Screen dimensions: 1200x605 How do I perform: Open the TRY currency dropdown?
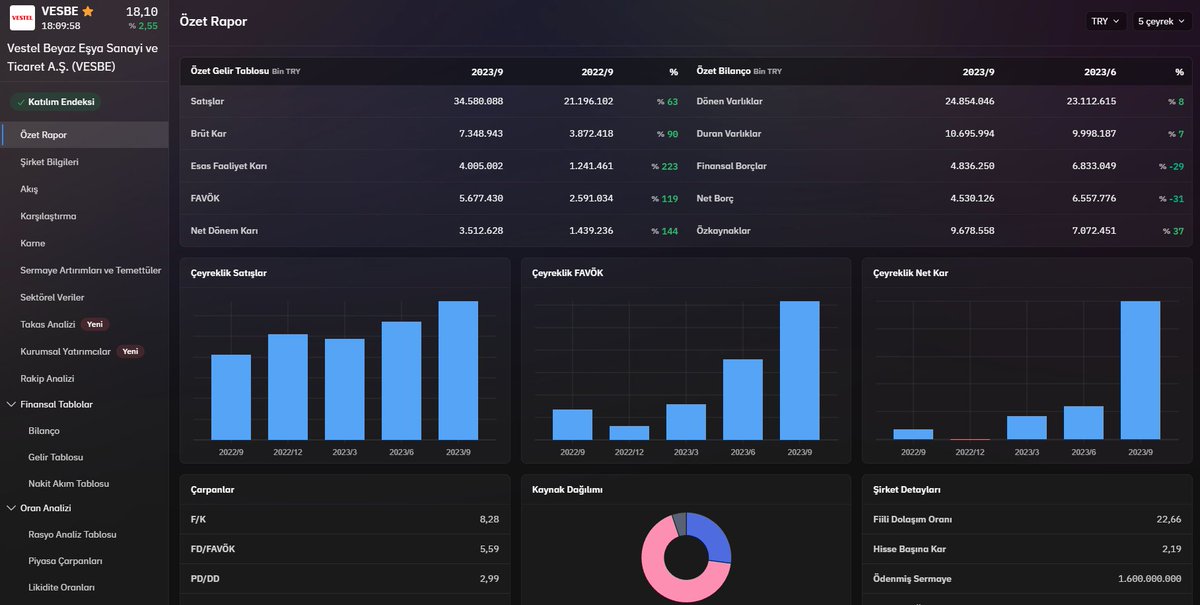coord(1106,21)
